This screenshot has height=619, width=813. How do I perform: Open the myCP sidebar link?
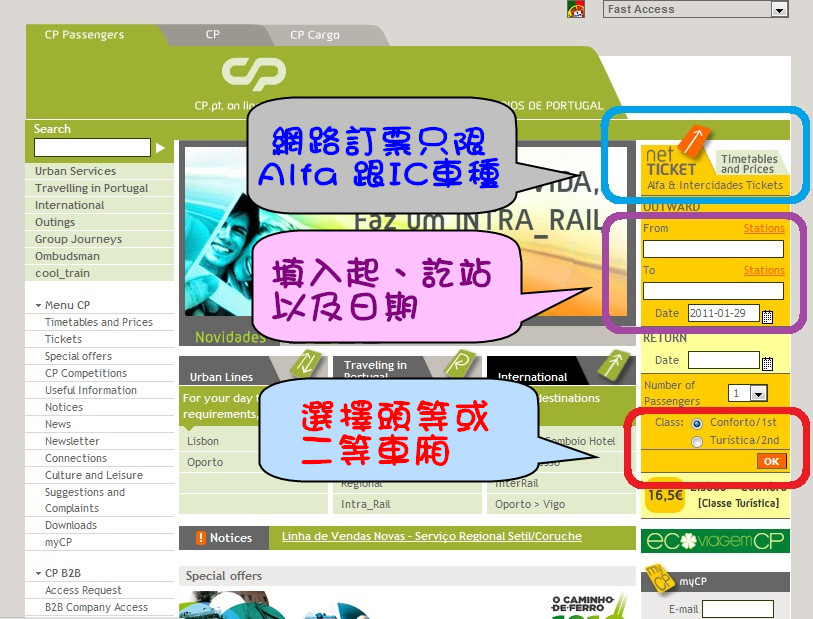[59, 543]
